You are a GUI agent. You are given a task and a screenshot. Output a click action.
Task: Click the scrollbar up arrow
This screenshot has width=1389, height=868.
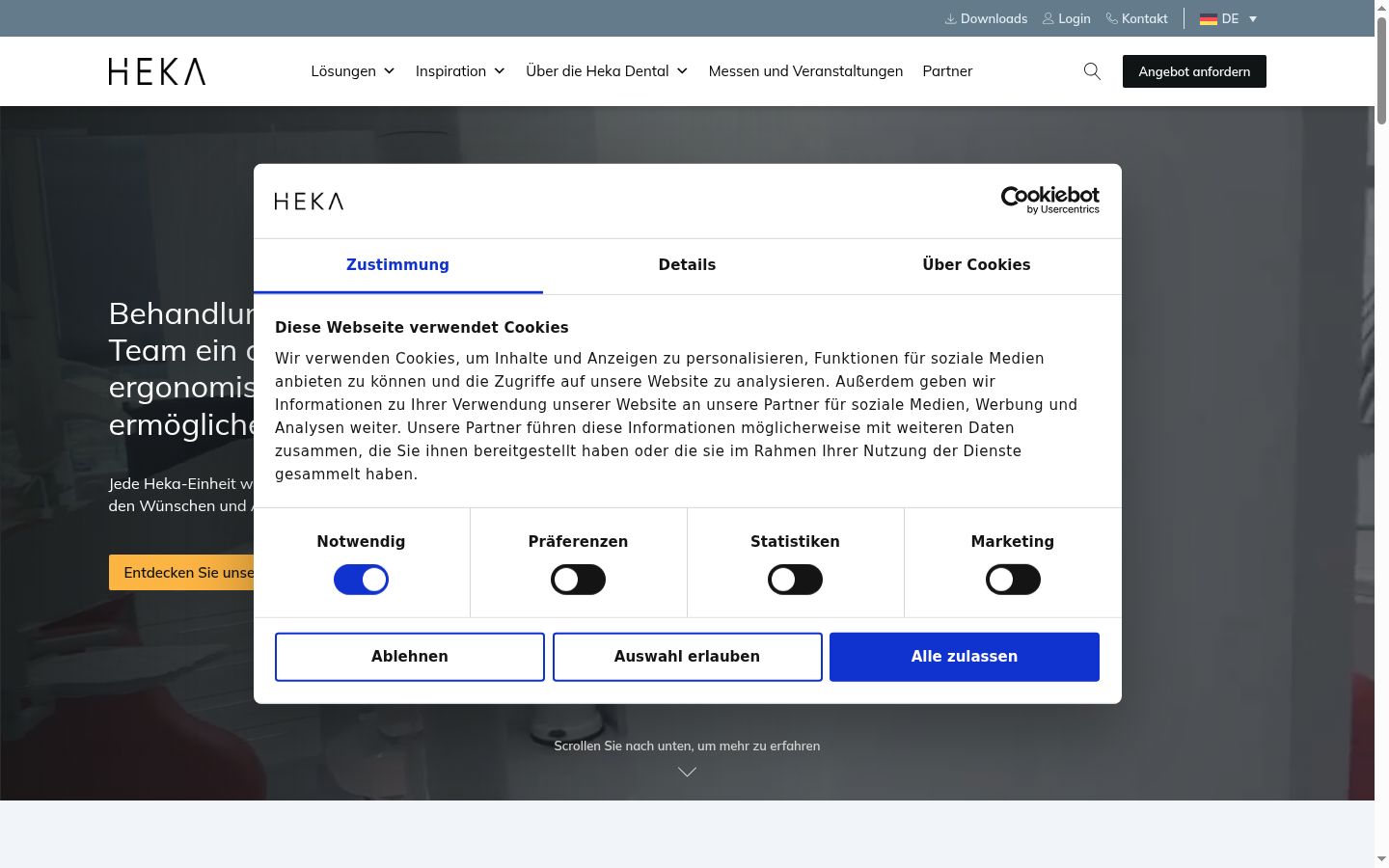[x=1381, y=7]
